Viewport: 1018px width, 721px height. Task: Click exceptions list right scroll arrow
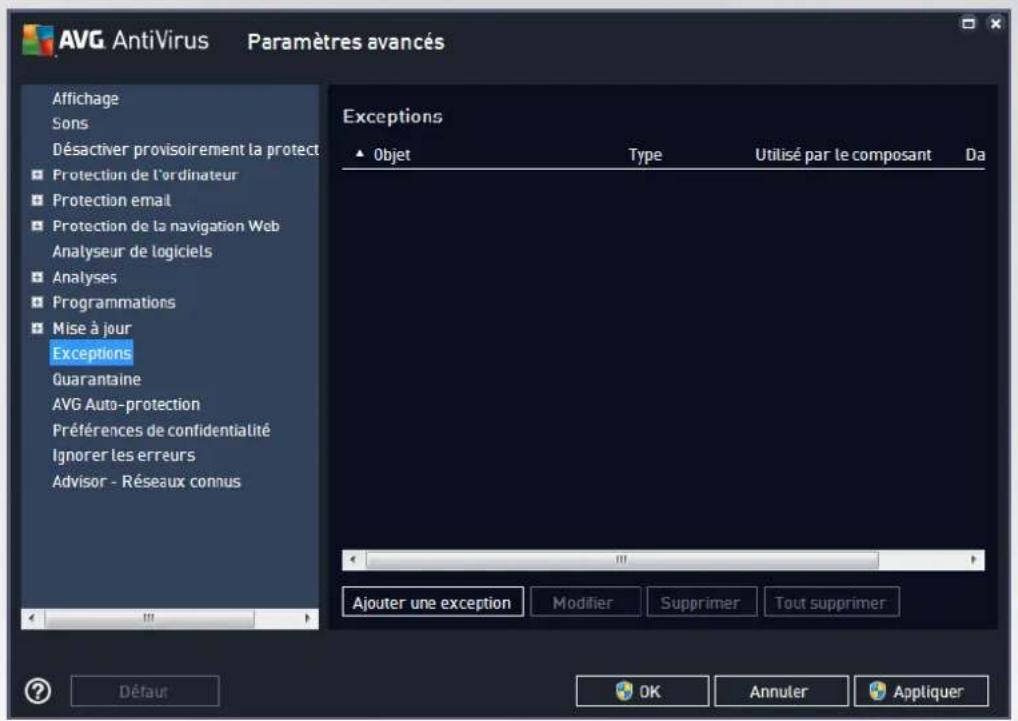pyautogui.click(x=973, y=559)
